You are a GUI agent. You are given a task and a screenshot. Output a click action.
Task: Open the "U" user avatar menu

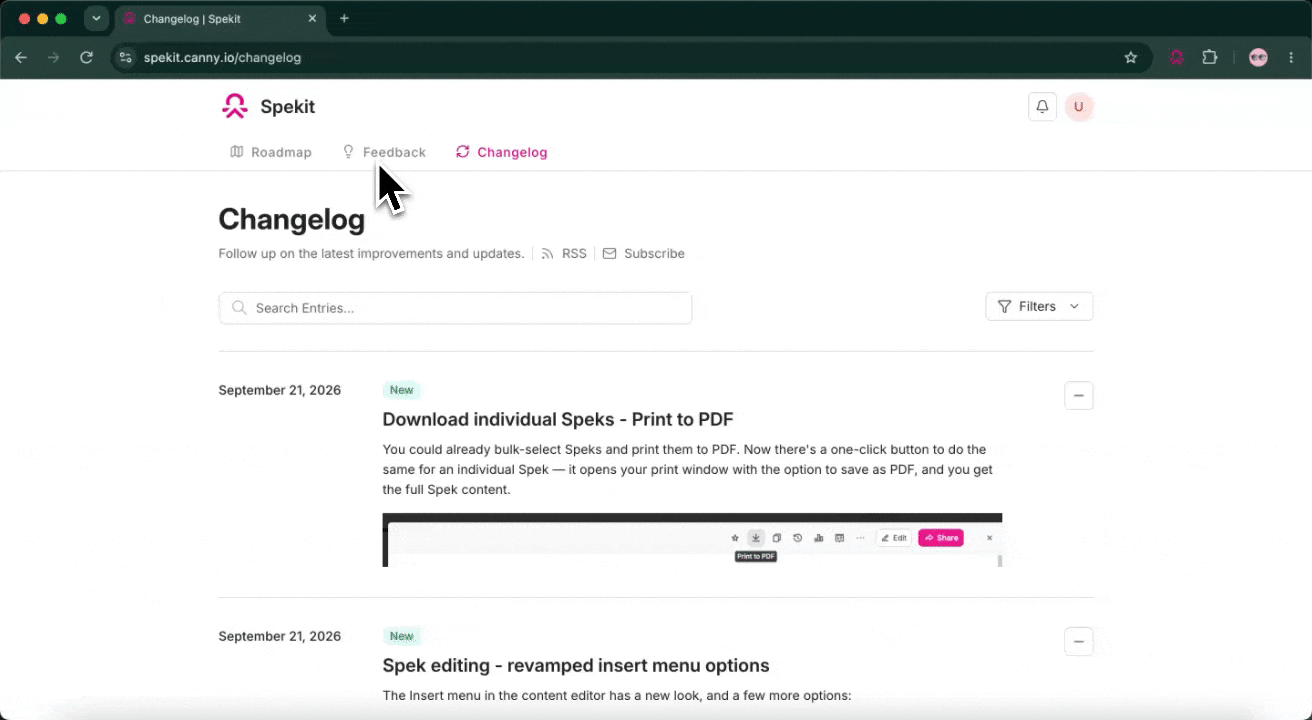pyautogui.click(x=1079, y=107)
